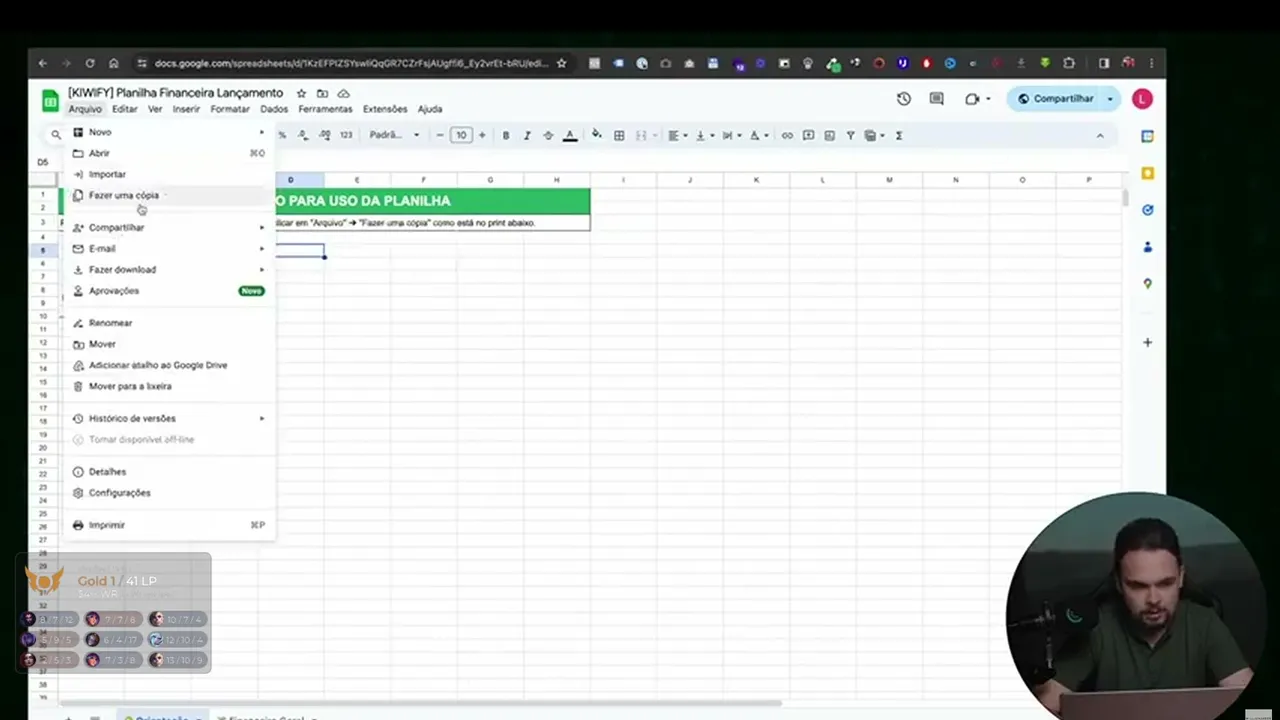Viewport: 1280px width, 720px height.
Task: Click the move-to-folder icon beside the title
Action: click(x=322, y=93)
